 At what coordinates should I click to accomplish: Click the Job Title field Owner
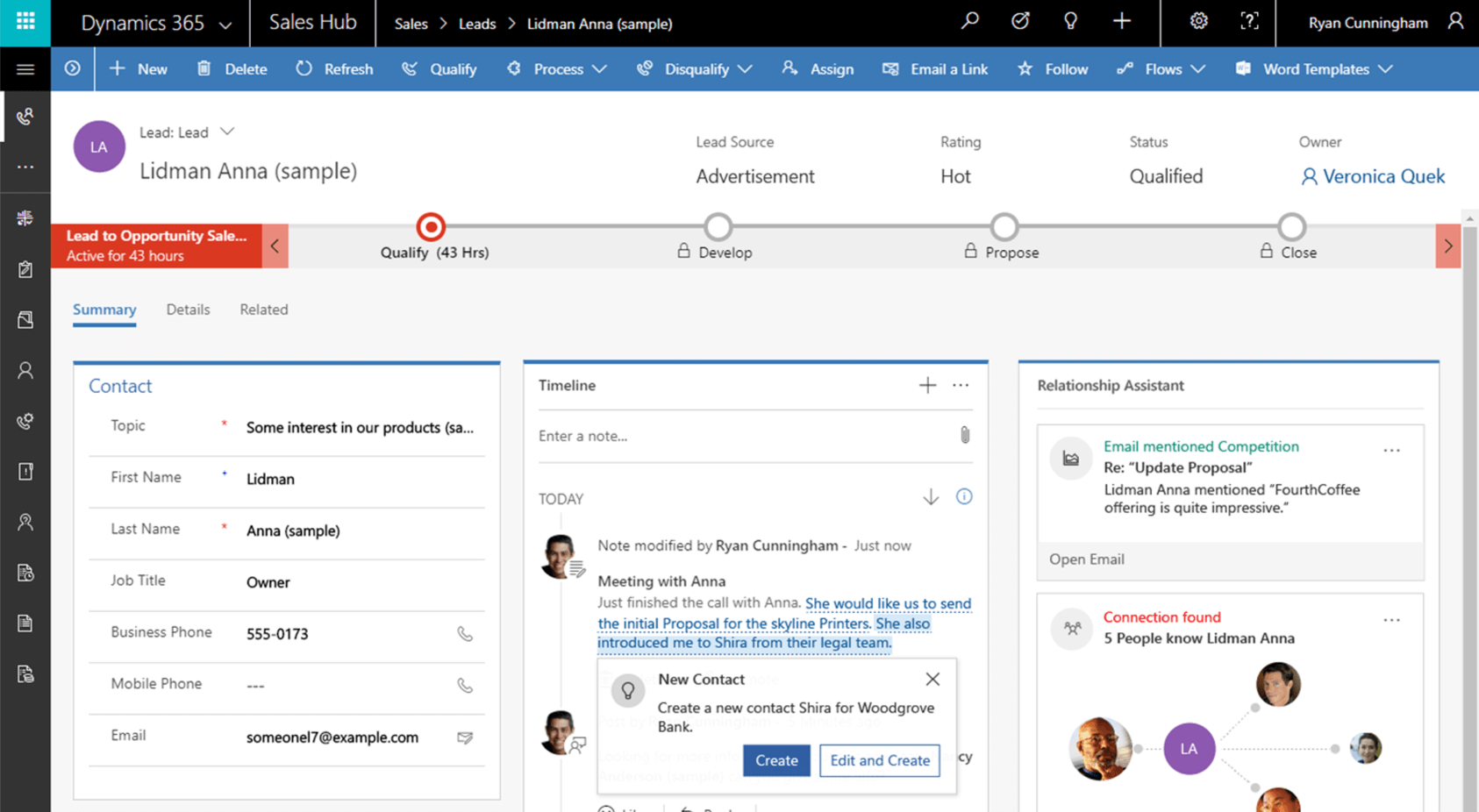(365, 582)
